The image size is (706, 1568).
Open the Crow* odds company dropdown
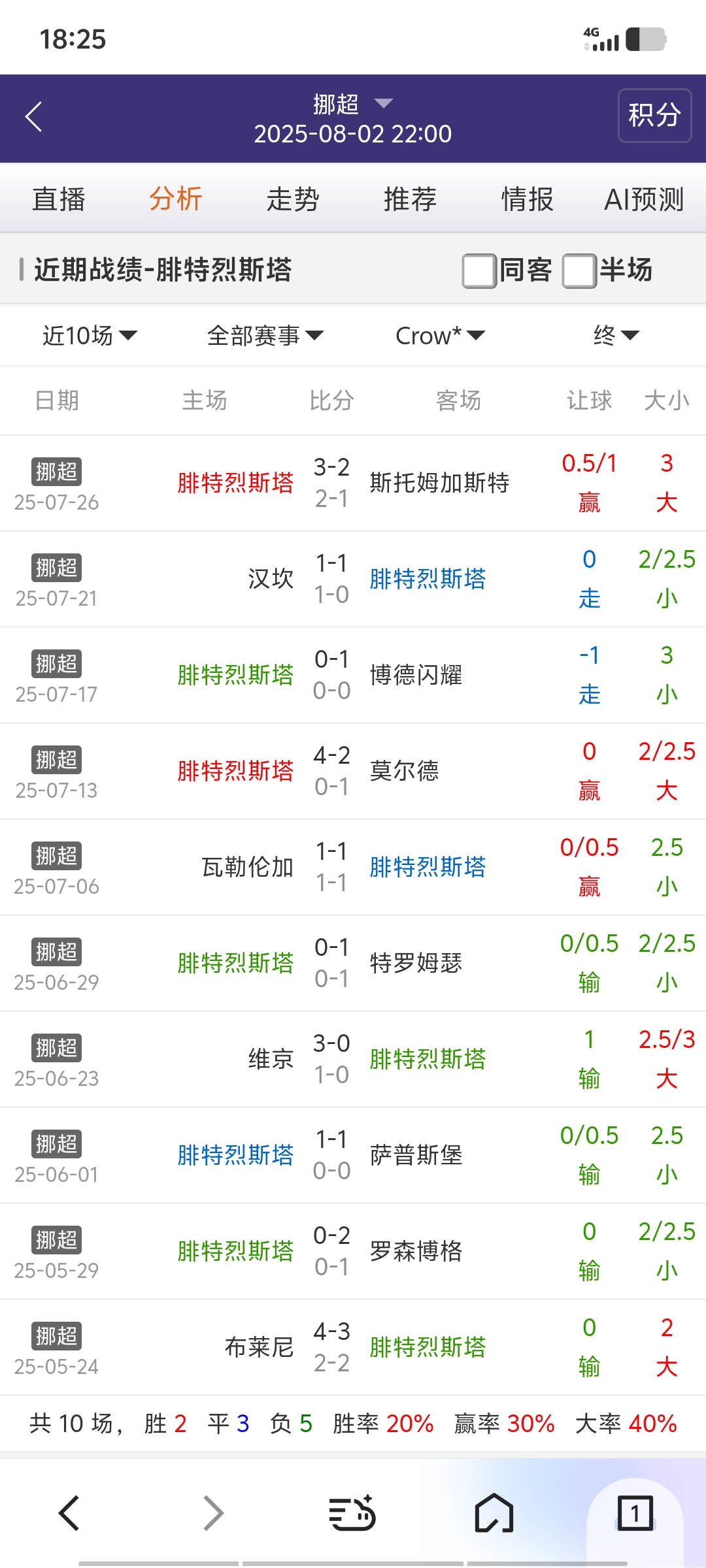pos(440,336)
